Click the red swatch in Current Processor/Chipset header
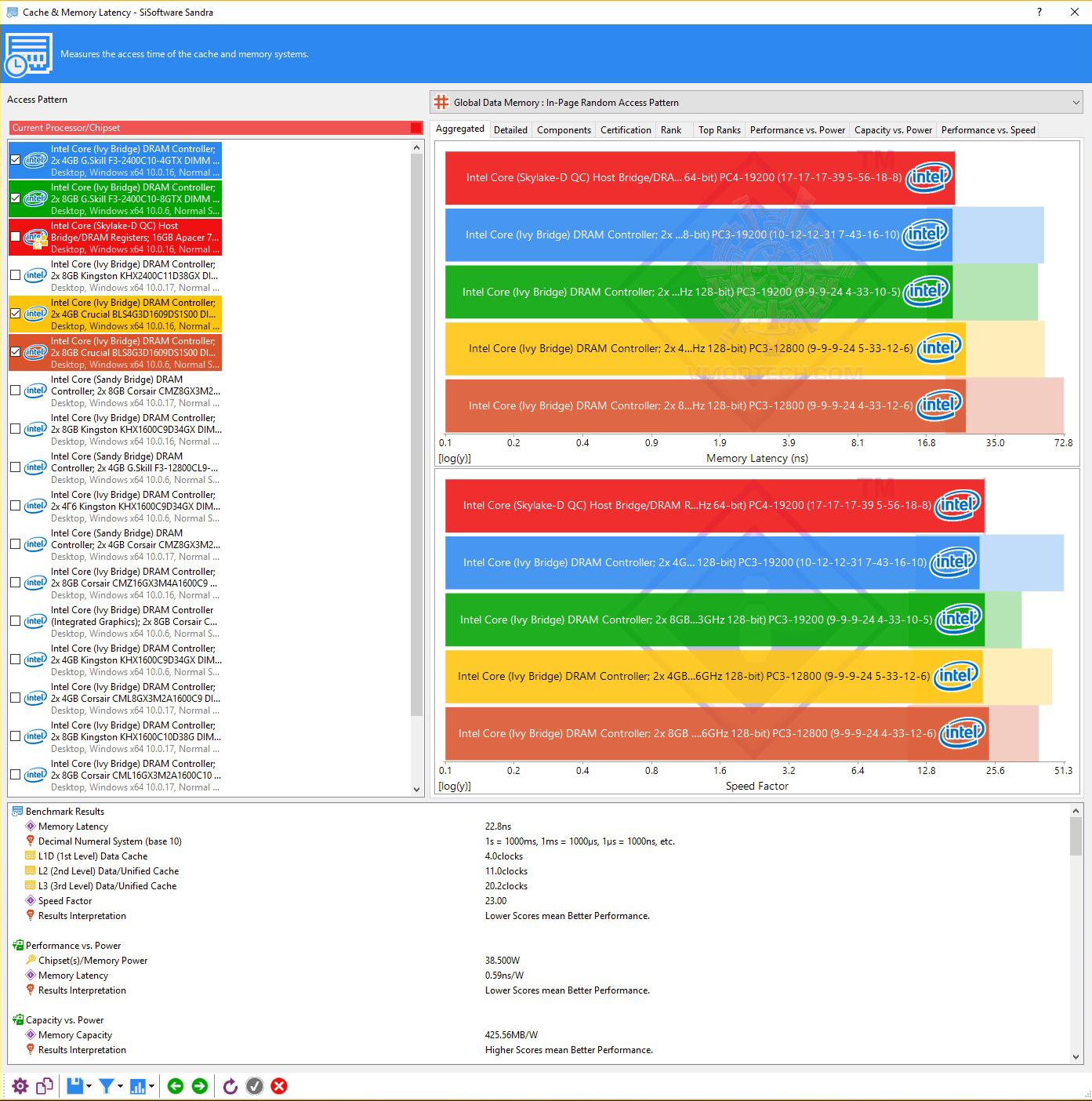This screenshot has width=1092, height=1101. click(x=416, y=128)
